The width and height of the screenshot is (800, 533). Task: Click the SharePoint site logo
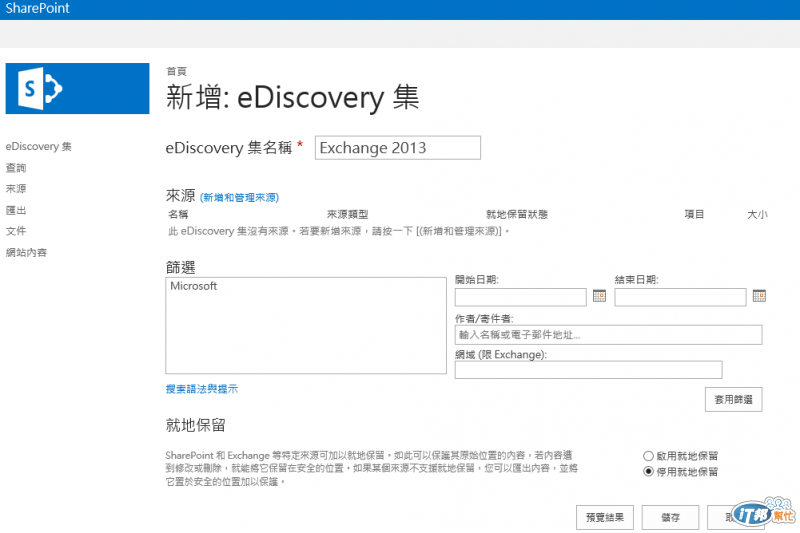coord(77,88)
